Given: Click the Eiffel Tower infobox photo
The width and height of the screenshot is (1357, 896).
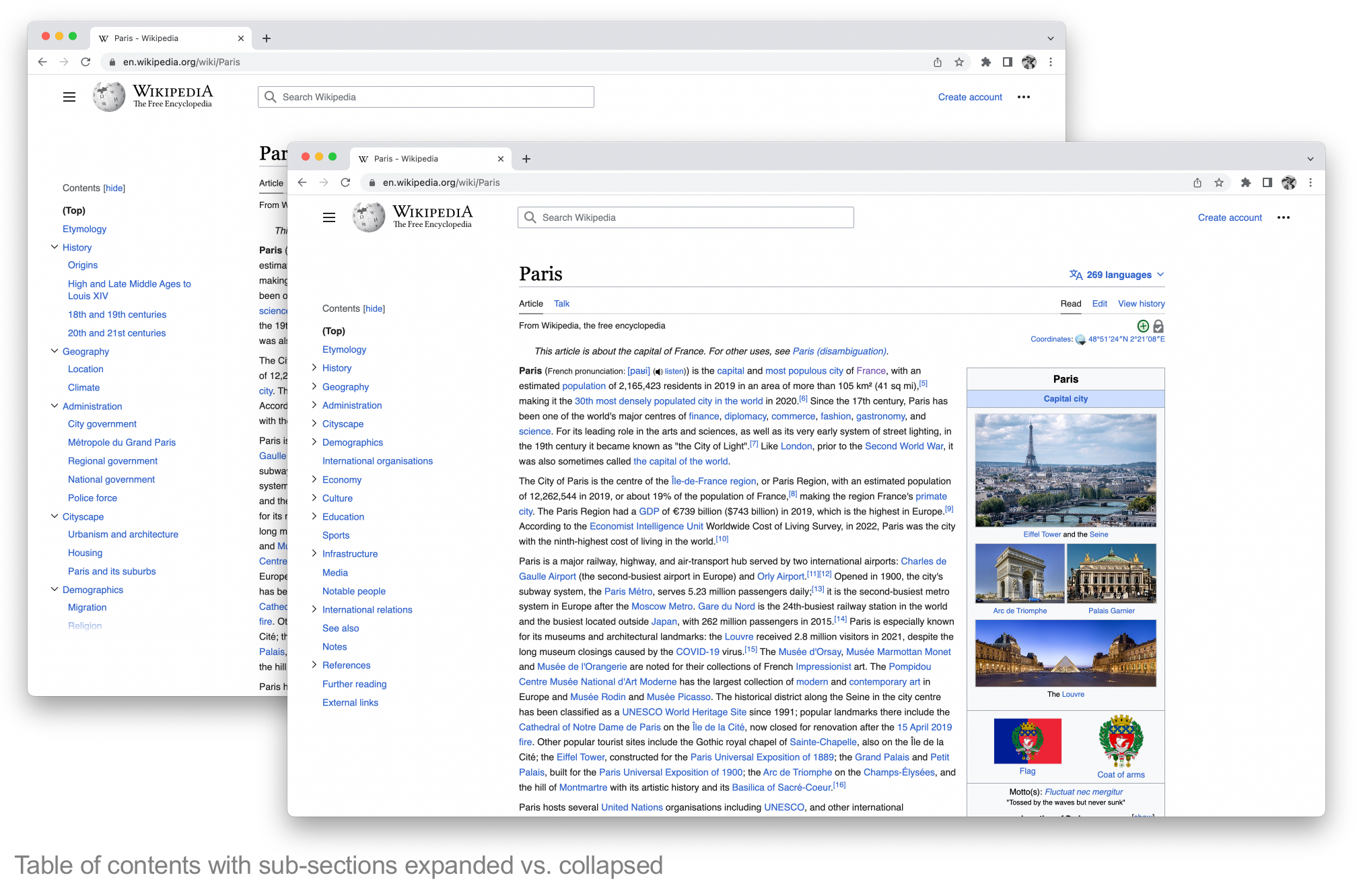Looking at the screenshot, I should tap(1065, 470).
